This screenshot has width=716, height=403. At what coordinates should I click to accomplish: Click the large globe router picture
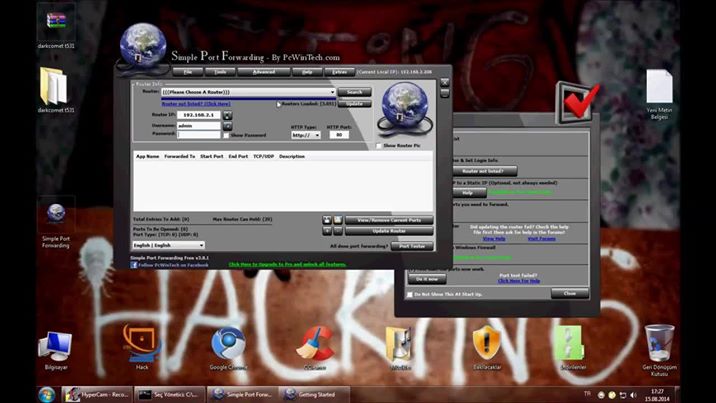click(x=405, y=110)
